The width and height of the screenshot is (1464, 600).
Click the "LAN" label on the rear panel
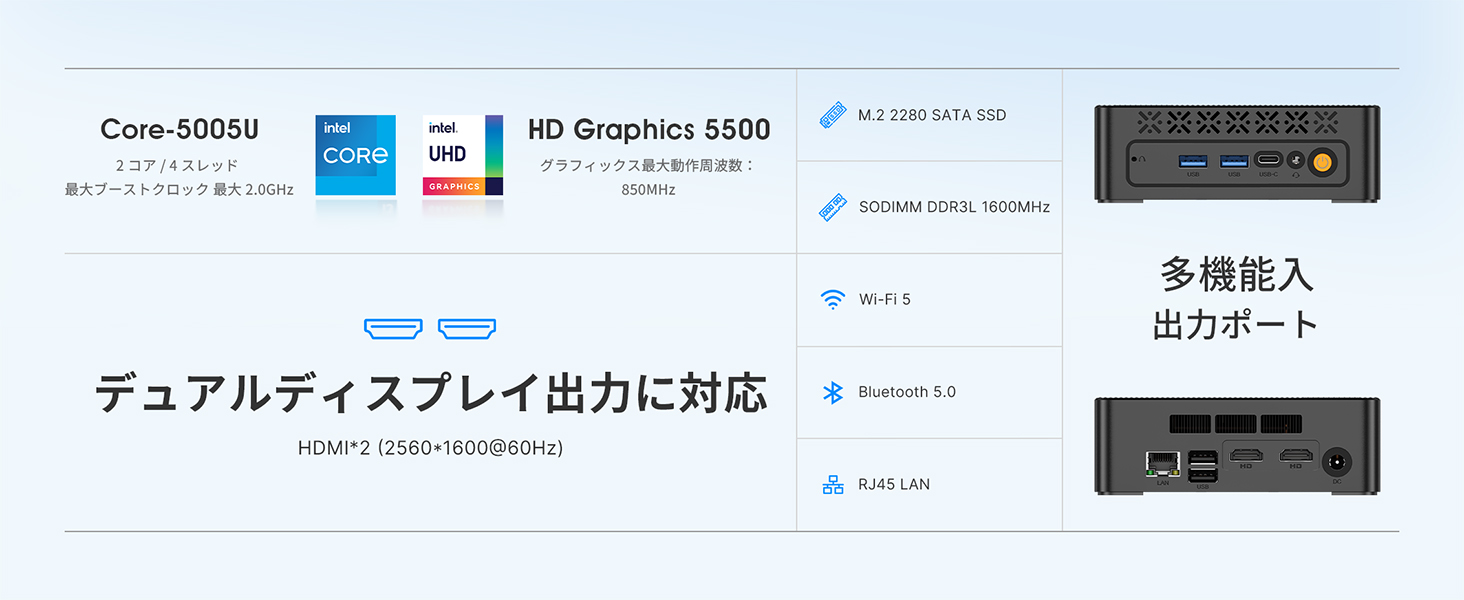1163,483
